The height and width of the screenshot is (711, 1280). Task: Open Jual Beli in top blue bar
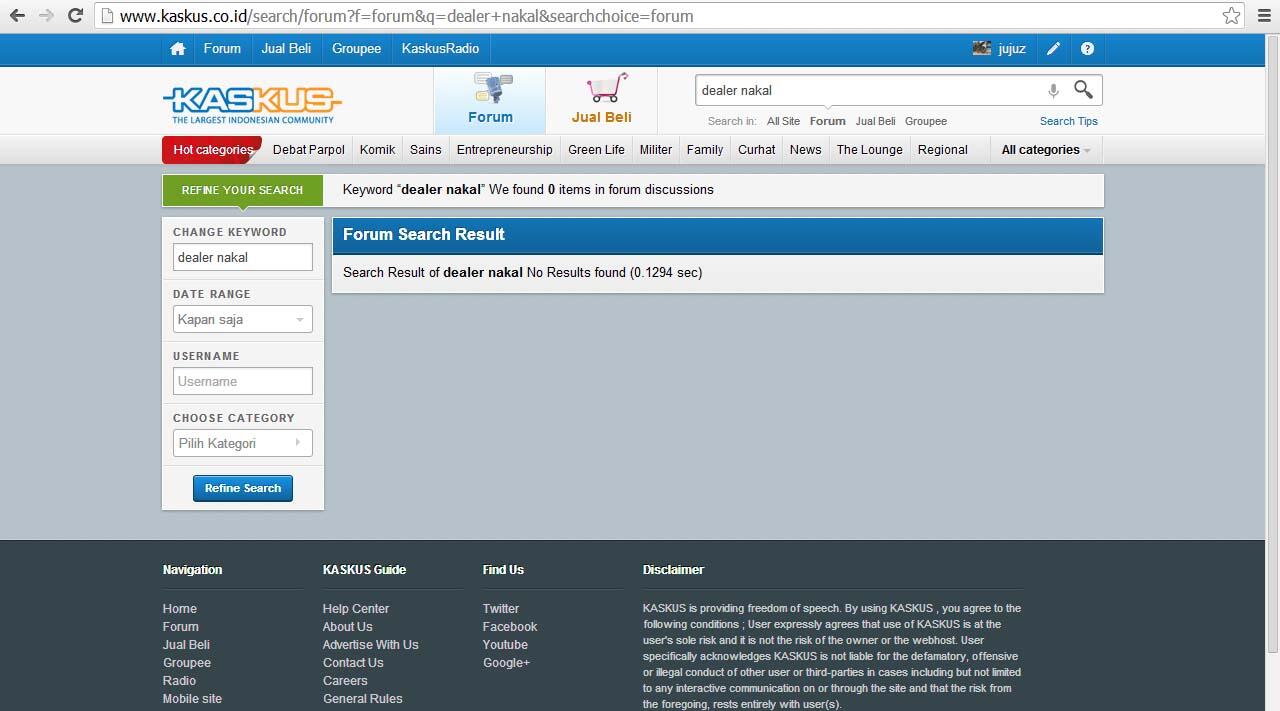286,48
